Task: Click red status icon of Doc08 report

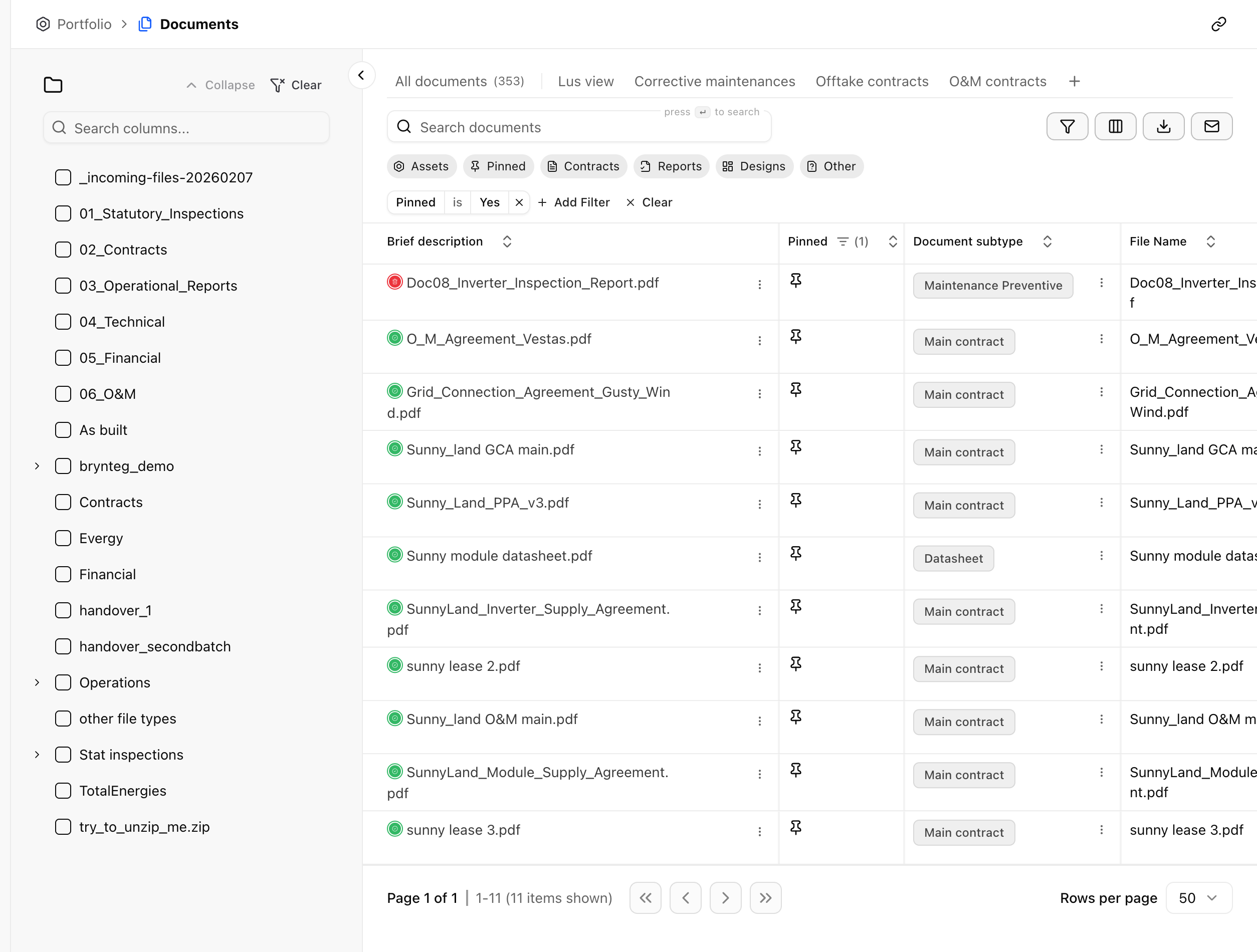Action: (x=394, y=282)
